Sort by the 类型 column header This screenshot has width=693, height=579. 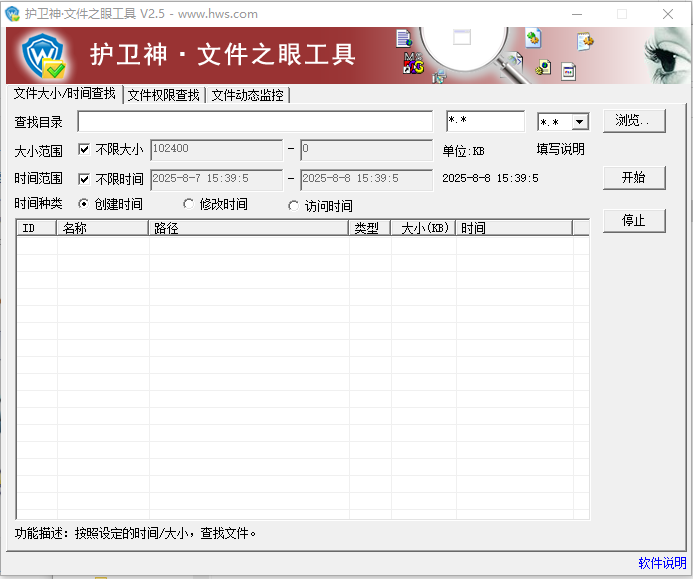click(370, 228)
